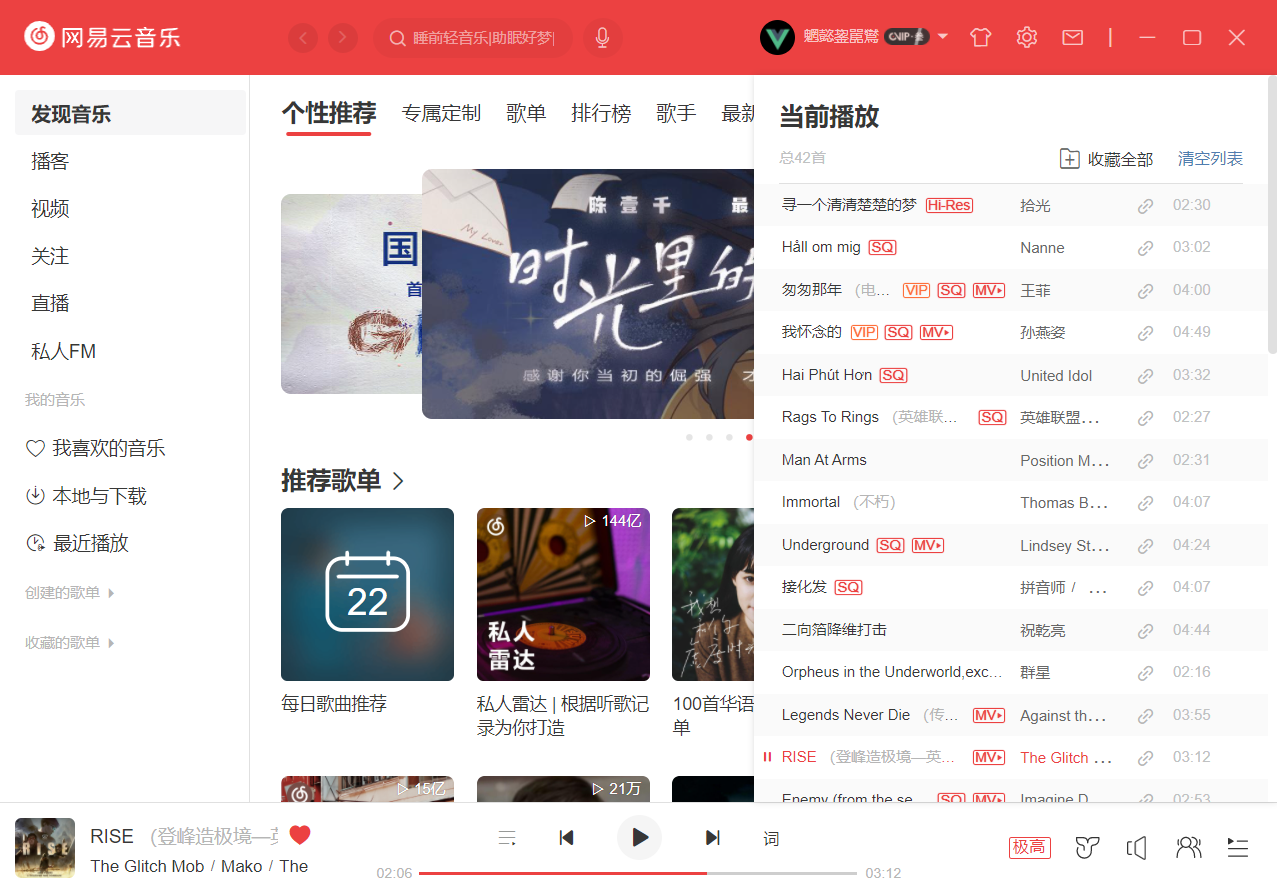Skip to next track
The image size is (1277, 892).
pyautogui.click(x=713, y=838)
